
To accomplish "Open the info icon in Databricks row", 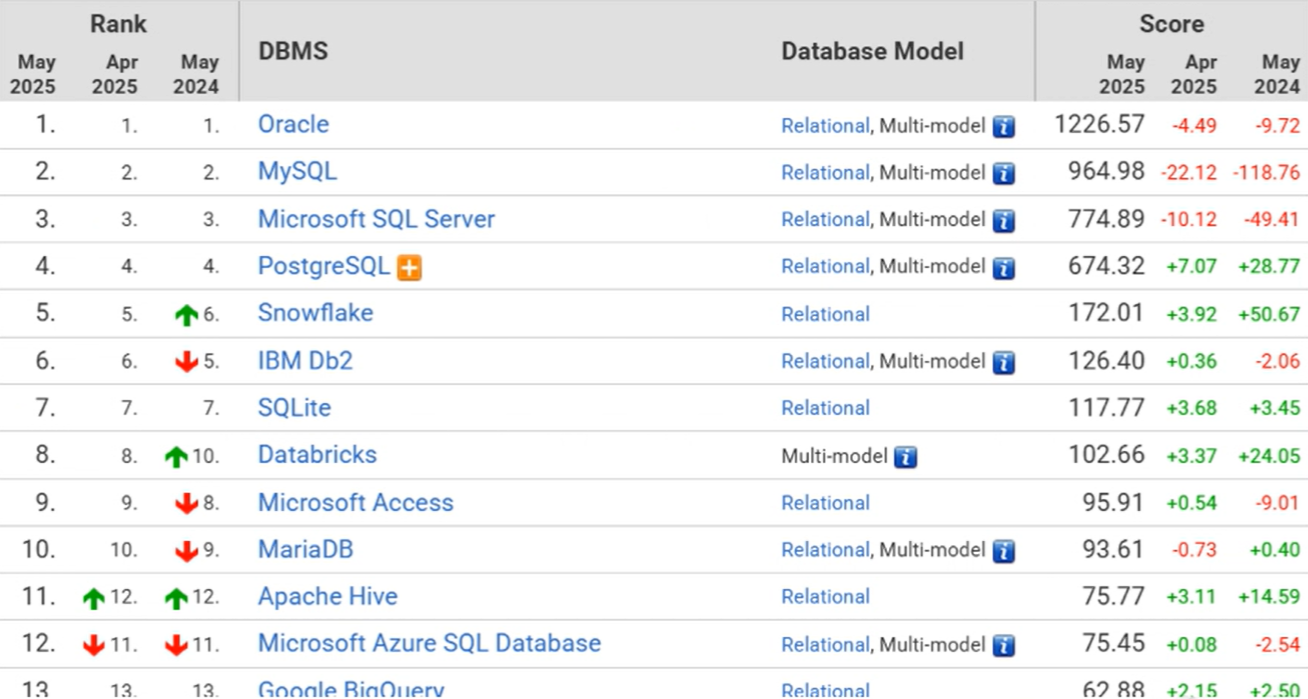I will click(x=905, y=457).
